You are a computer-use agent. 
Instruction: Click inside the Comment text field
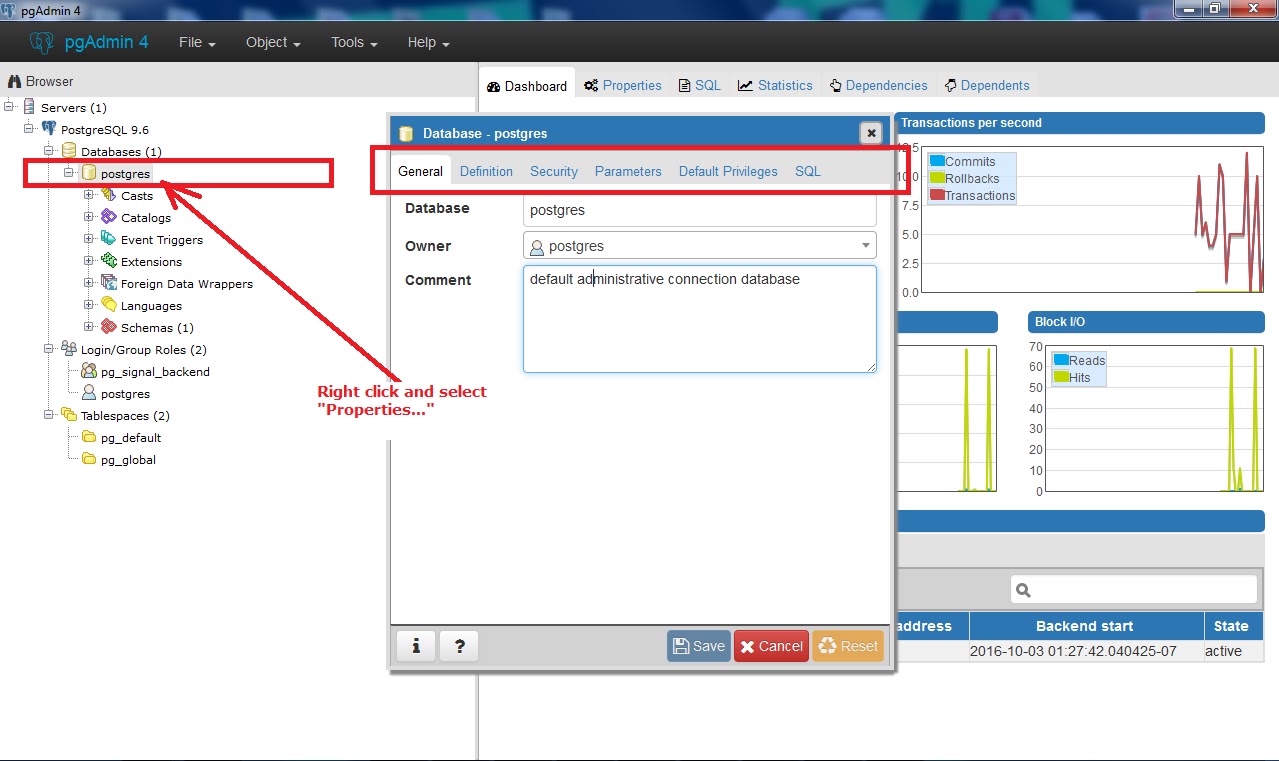point(698,318)
